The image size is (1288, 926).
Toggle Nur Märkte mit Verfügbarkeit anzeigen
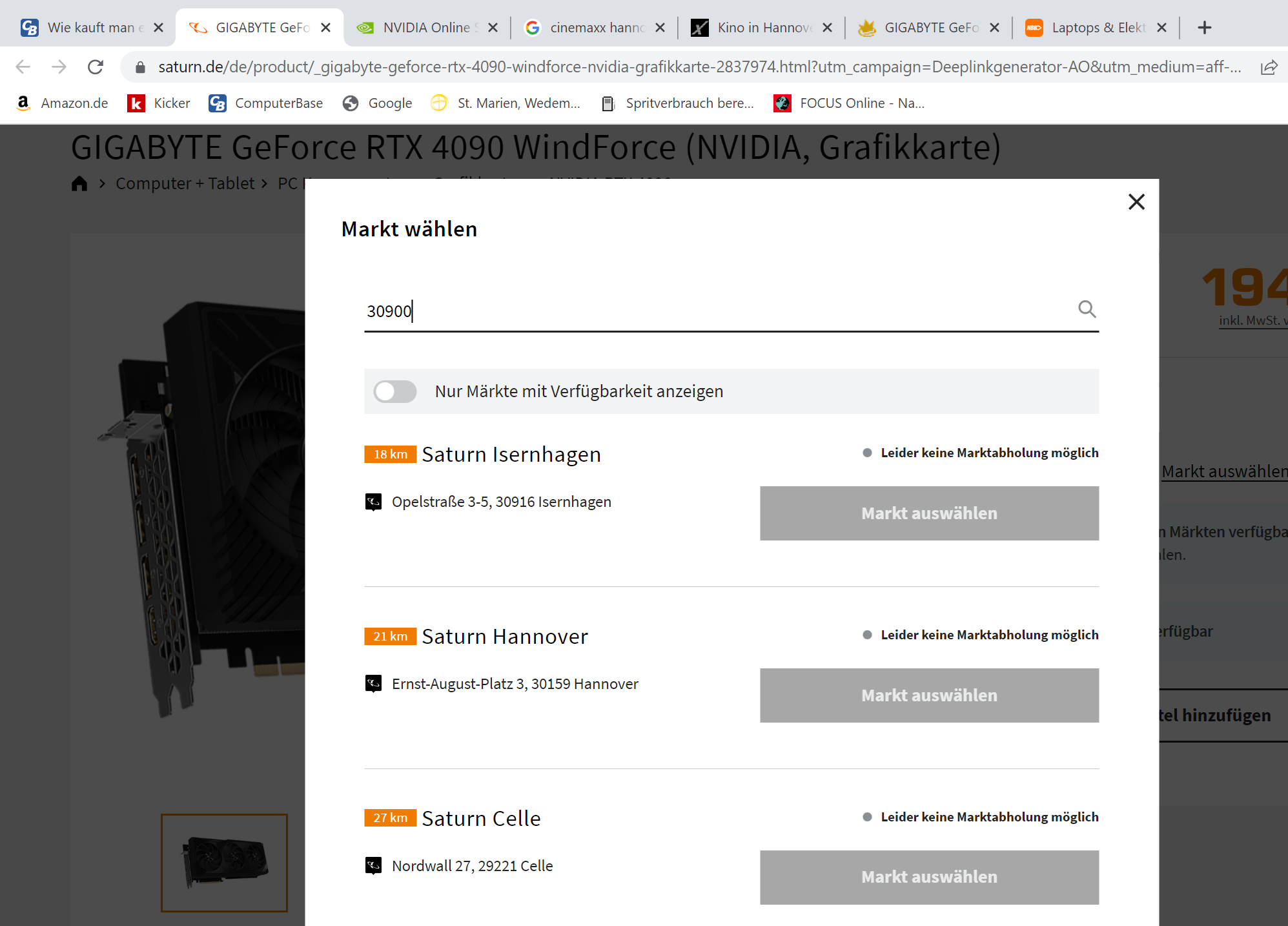pos(395,391)
